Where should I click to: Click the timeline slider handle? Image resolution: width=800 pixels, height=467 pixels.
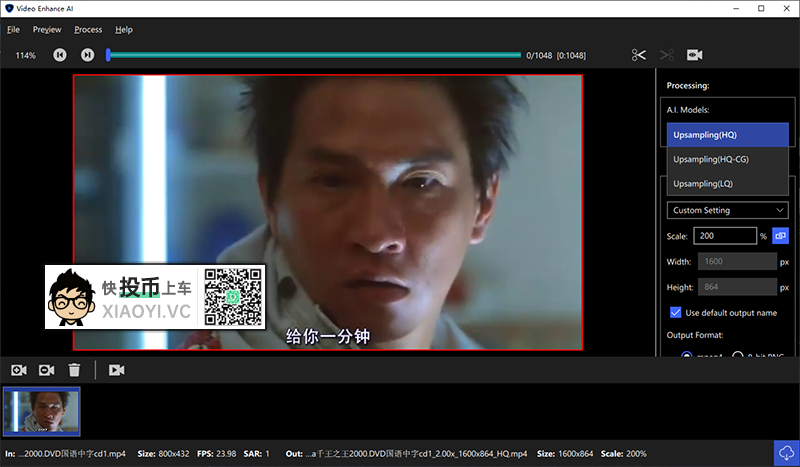click(108, 55)
